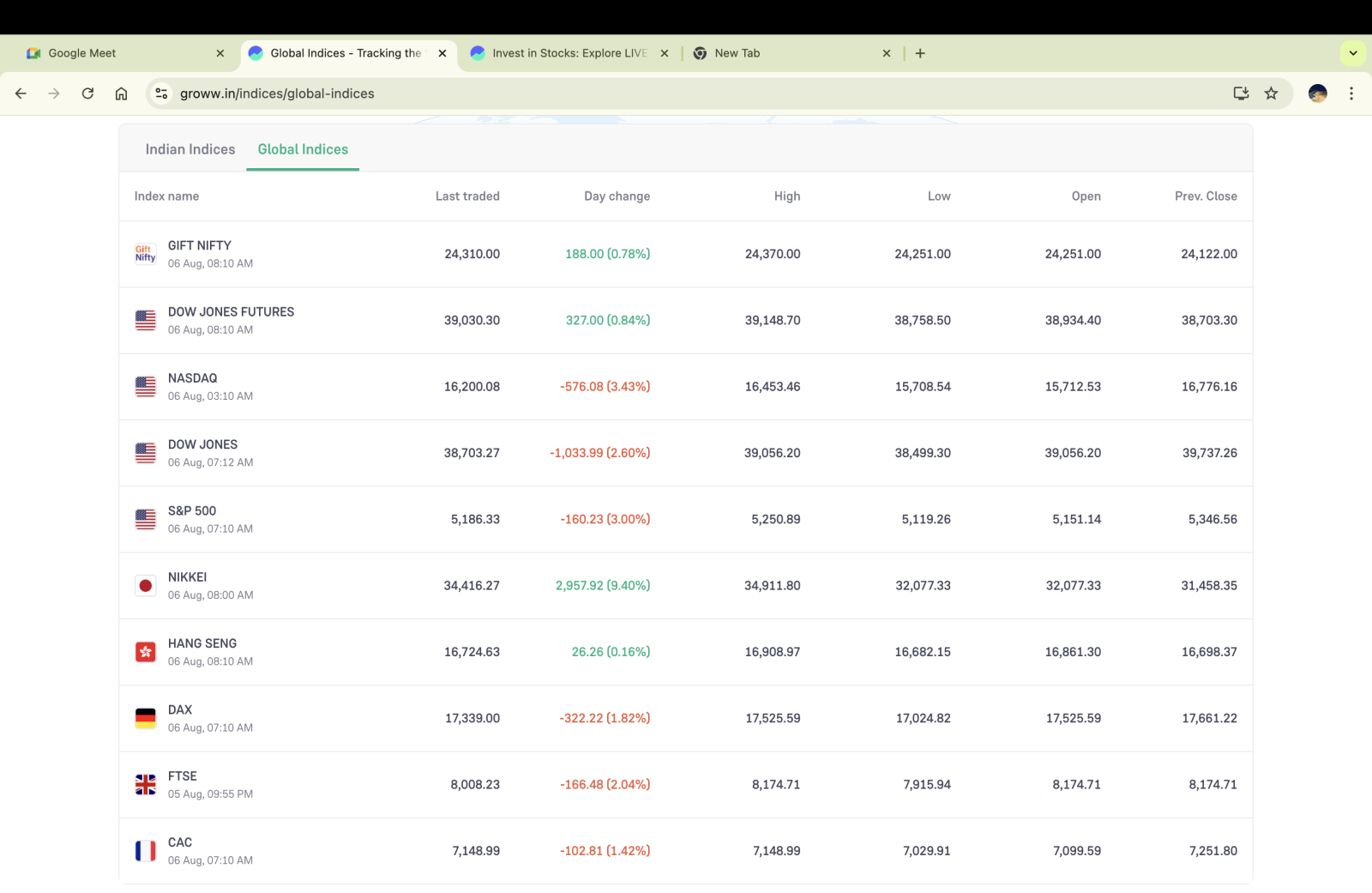Open the Indian Indices tab
This screenshot has width=1372, height=893.
pyautogui.click(x=190, y=149)
